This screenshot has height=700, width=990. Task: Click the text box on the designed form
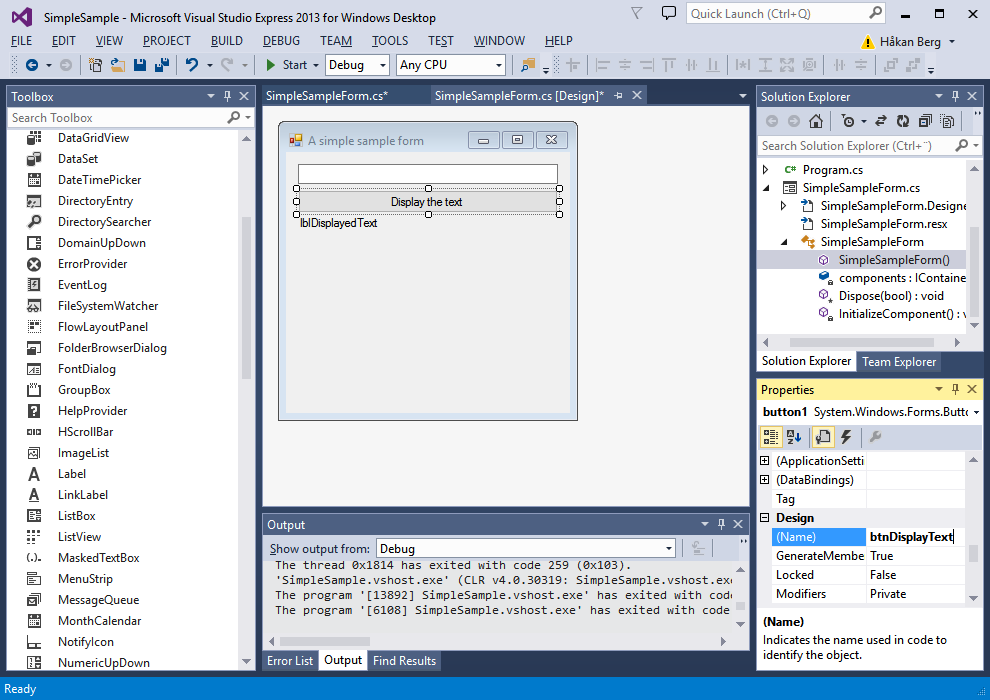click(427, 174)
